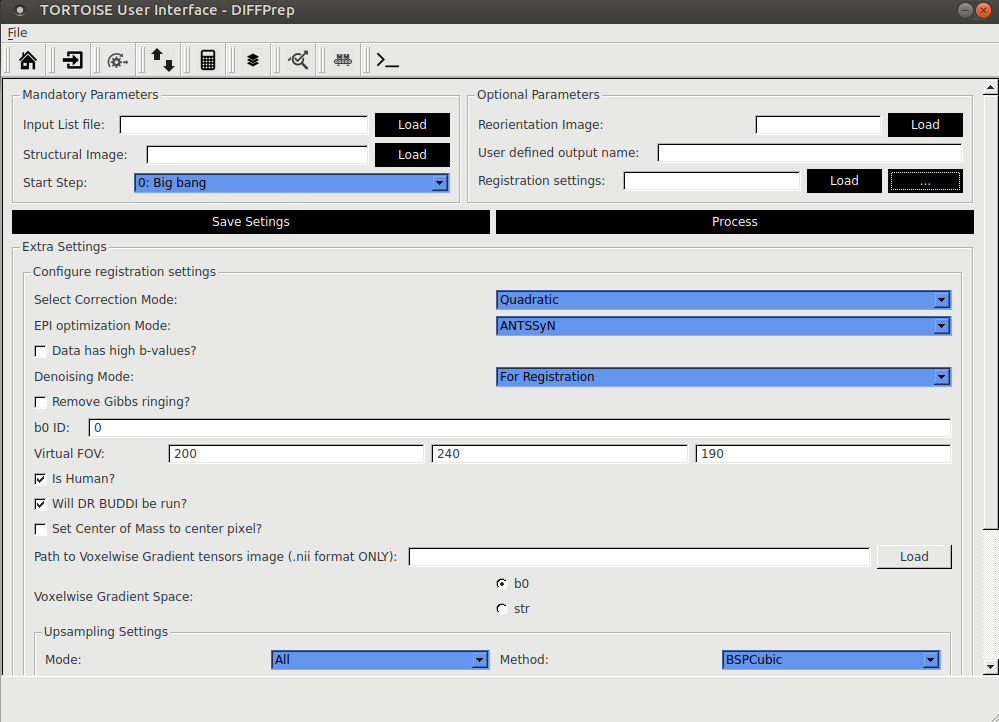Click the vertical scrollbar handle

(990, 312)
